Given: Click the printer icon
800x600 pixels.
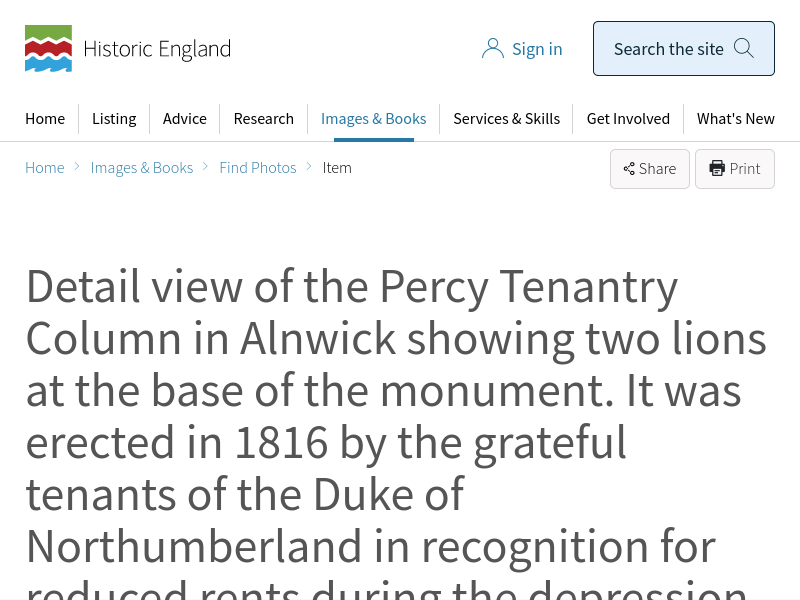Looking at the screenshot, I should tap(717, 169).
